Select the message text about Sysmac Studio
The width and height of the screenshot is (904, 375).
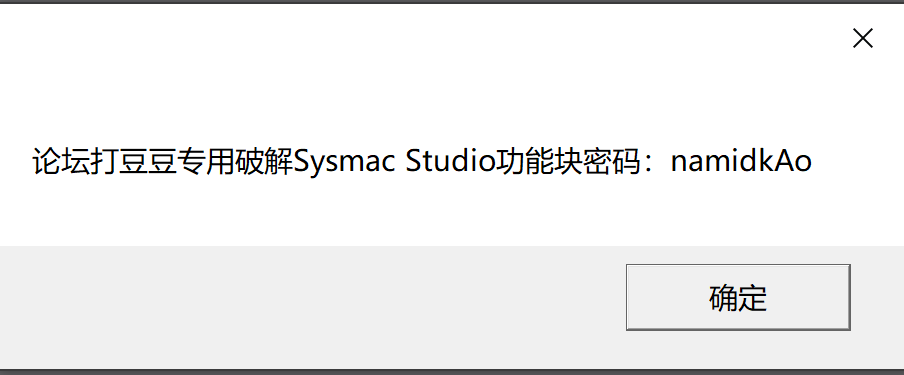point(422,162)
